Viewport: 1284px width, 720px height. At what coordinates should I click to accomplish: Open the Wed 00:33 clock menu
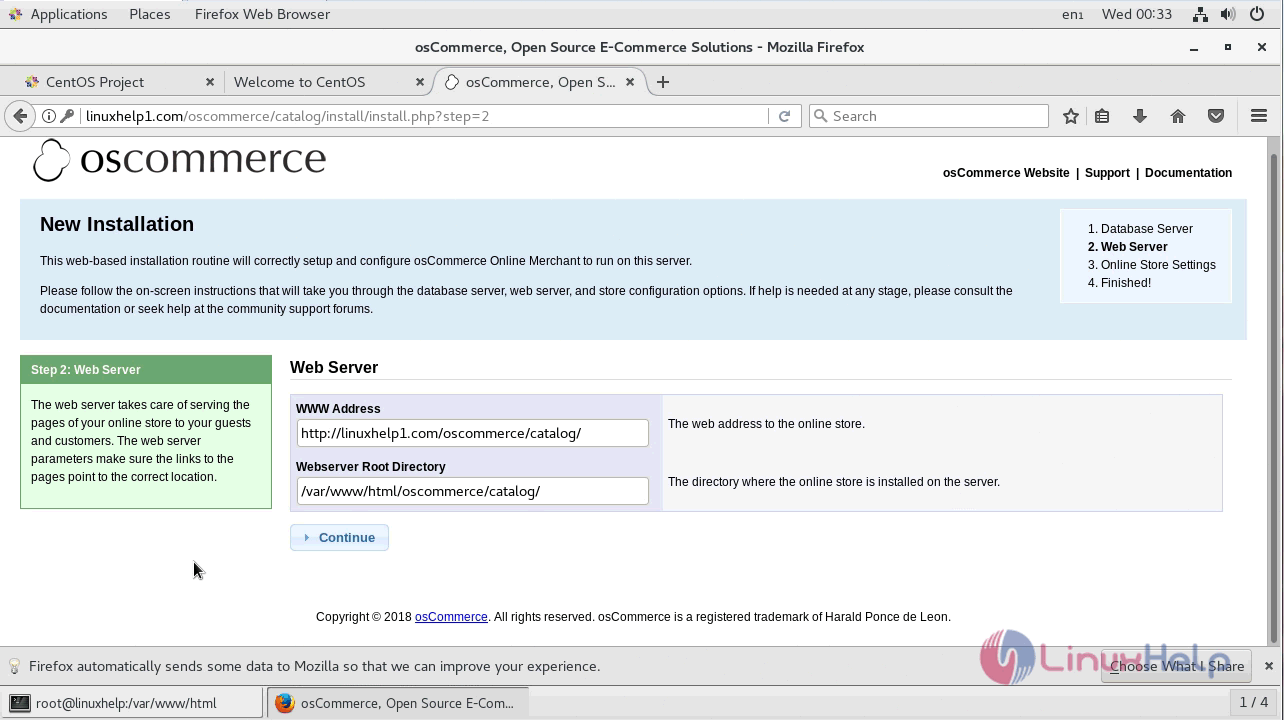[x=1136, y=14]
